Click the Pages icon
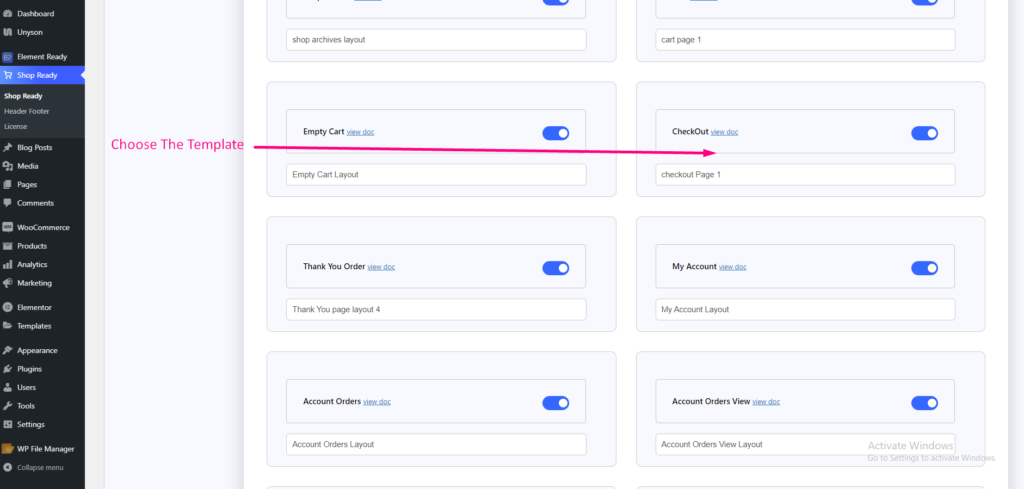Screen dimensions: 1024x489 tap(8, 185)
